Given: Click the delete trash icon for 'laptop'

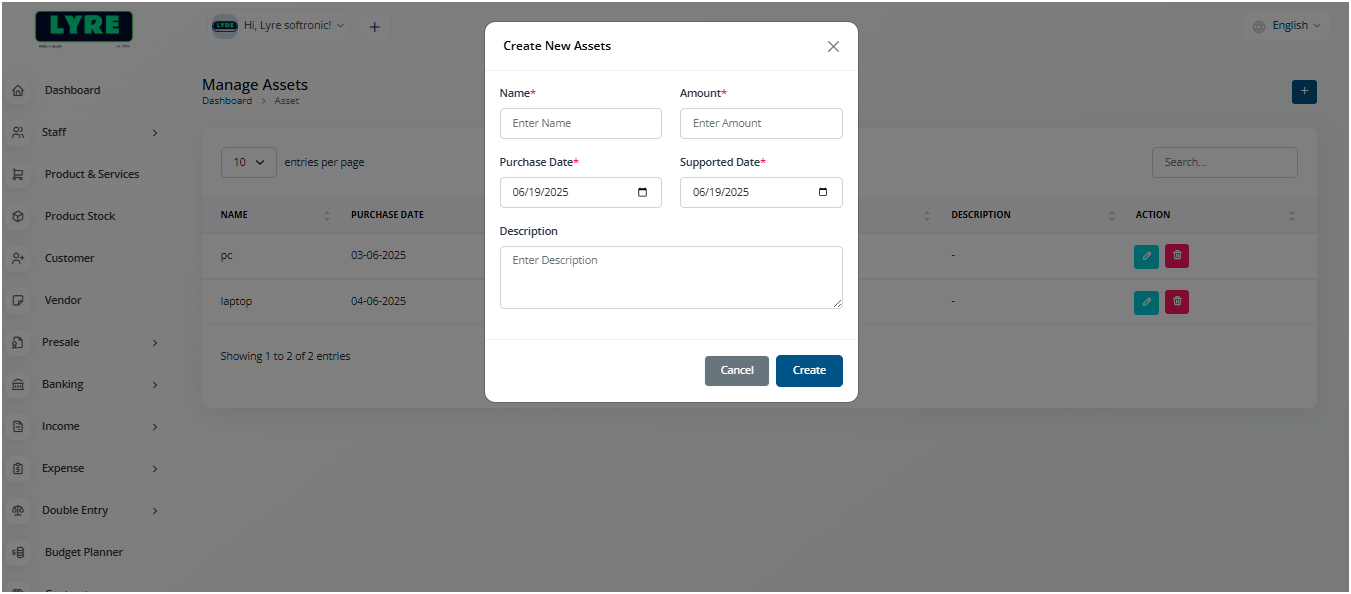Looking at the screenshot, I should click(1176, 302).
